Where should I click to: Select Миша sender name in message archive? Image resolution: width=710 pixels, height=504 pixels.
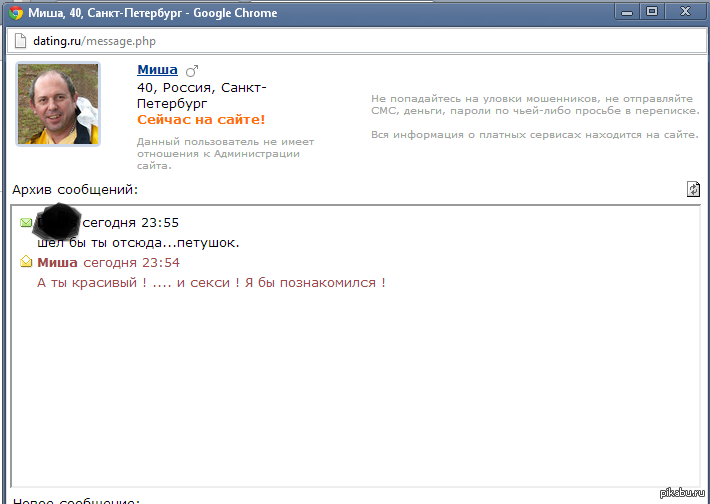tap(57, 262)
